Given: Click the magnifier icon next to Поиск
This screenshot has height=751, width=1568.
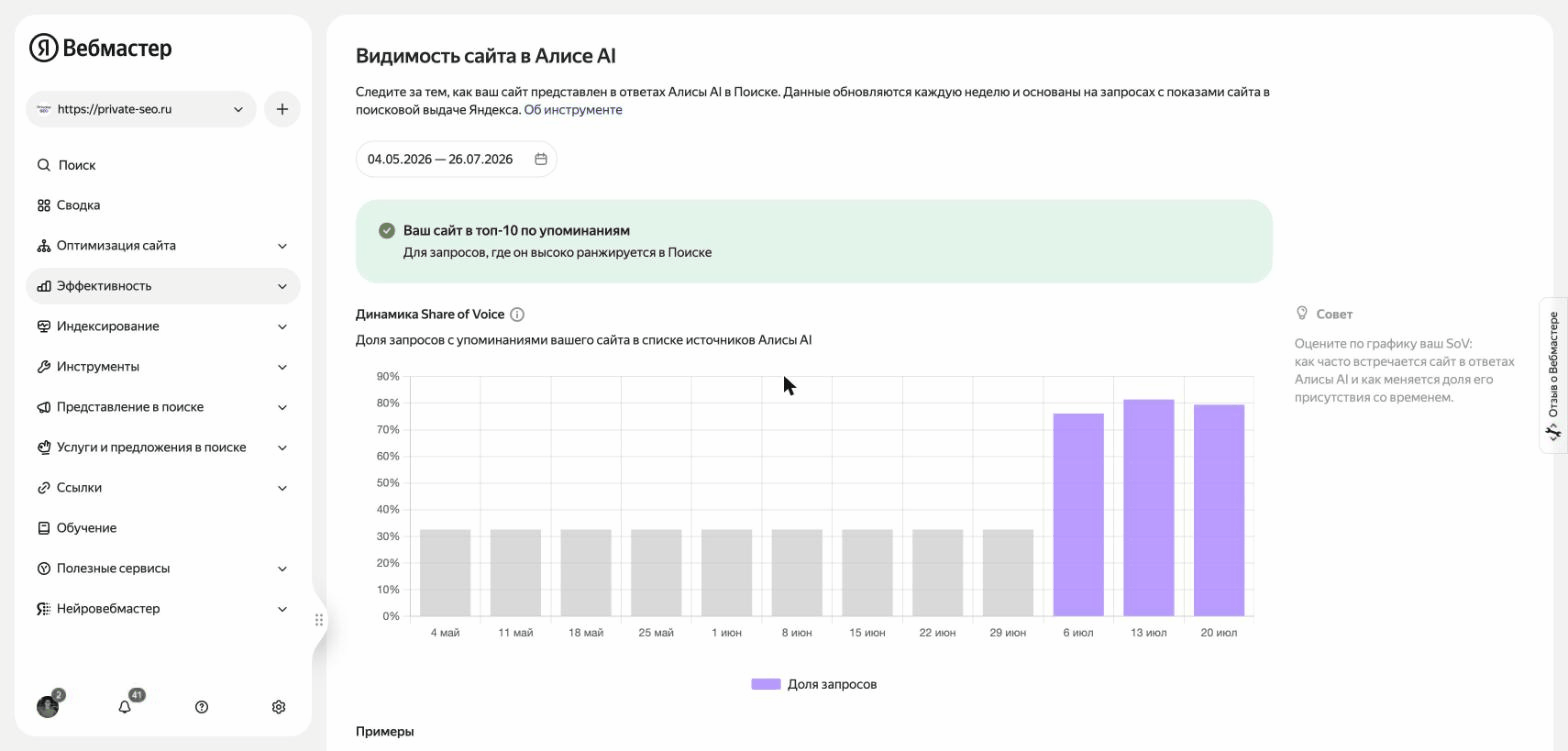Looking at the screenshot, I should [44, 165].
